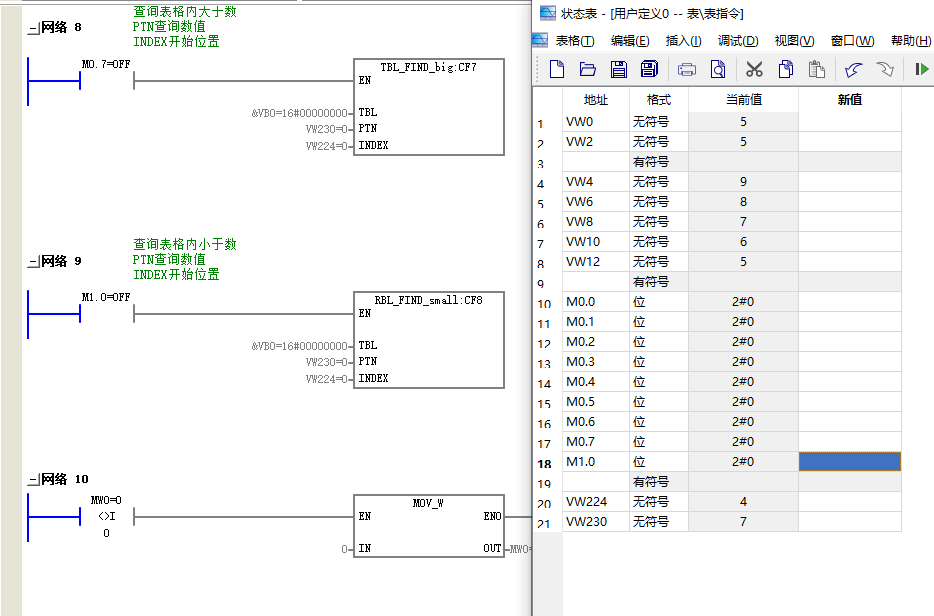The height and width of the screenshot is (616, 934).
Task: Click the 地址 column header
Action: tap(596, 99)
